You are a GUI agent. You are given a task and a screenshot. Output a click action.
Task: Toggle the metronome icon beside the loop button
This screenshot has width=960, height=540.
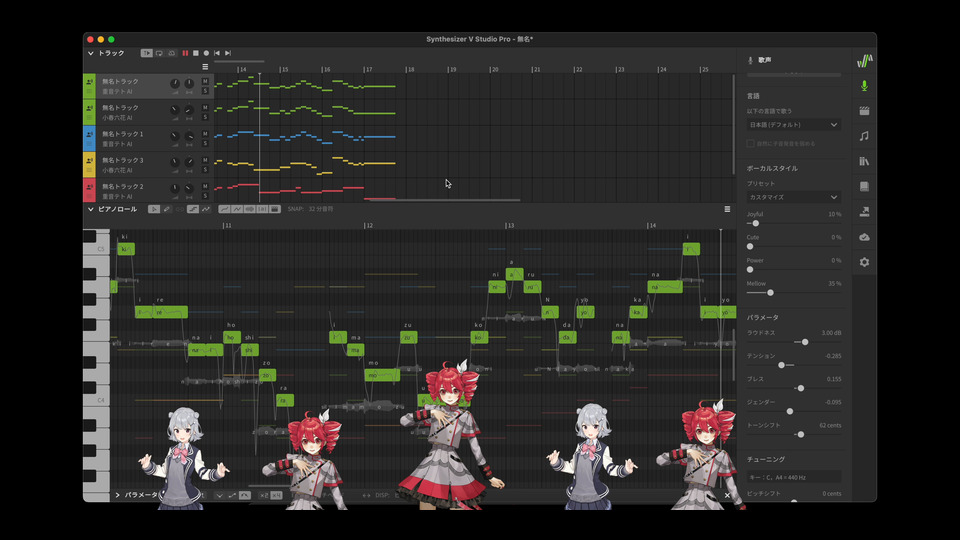point(171,53)
